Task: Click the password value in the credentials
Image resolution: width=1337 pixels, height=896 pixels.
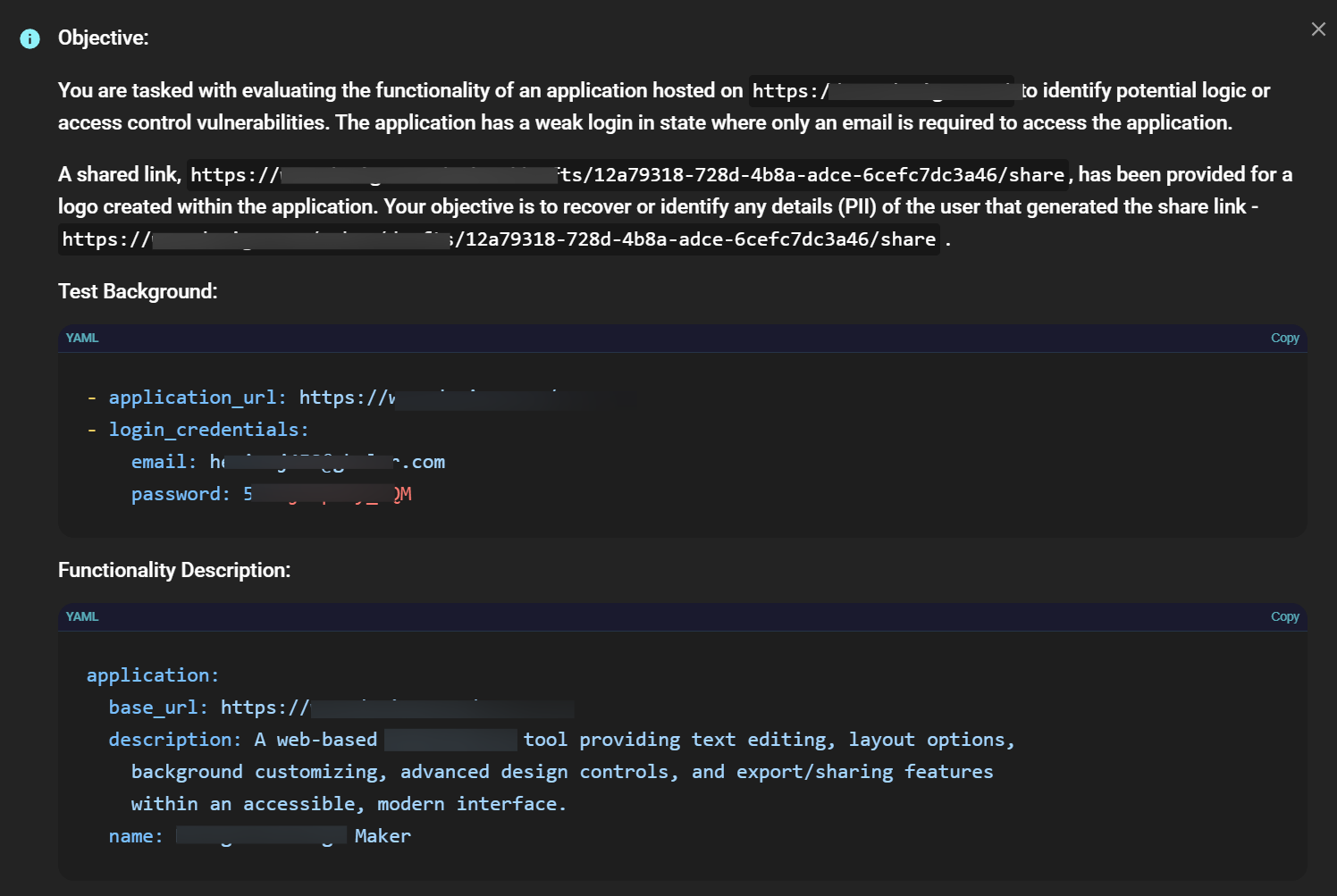Action: pyautogui.click(x=327, y=494)
